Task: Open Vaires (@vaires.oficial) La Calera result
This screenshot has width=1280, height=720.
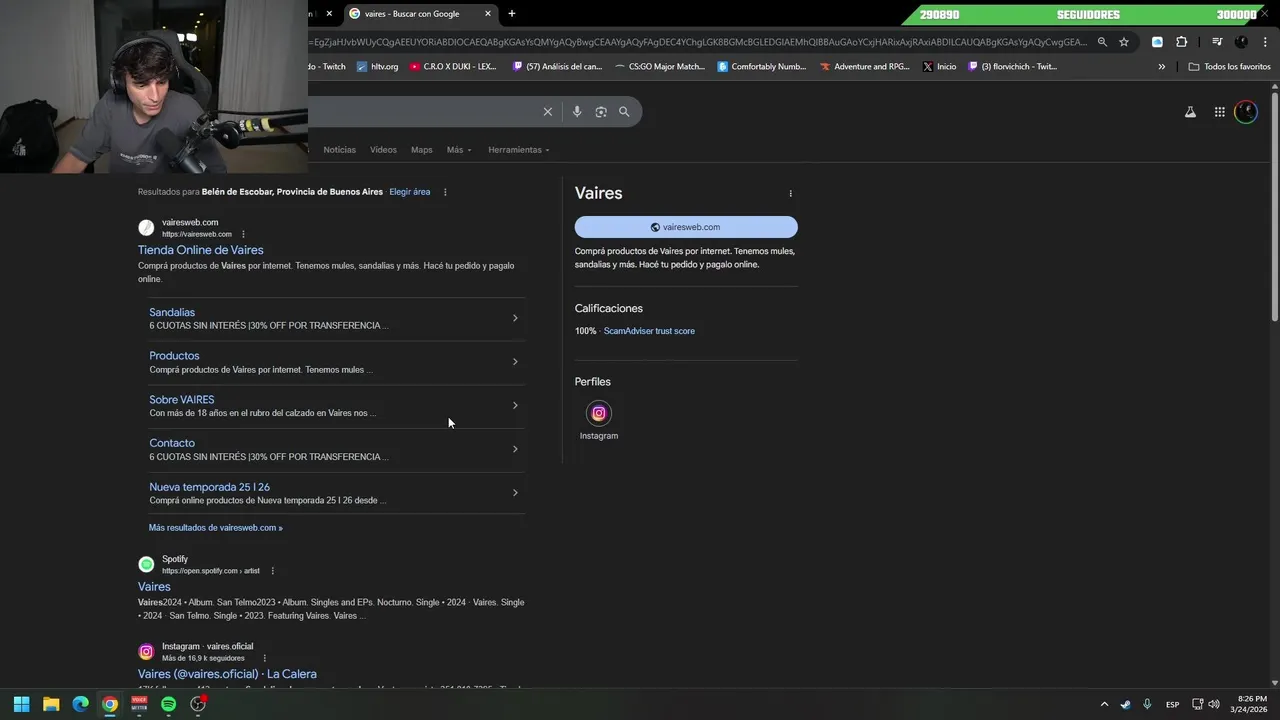Action: 227,674
